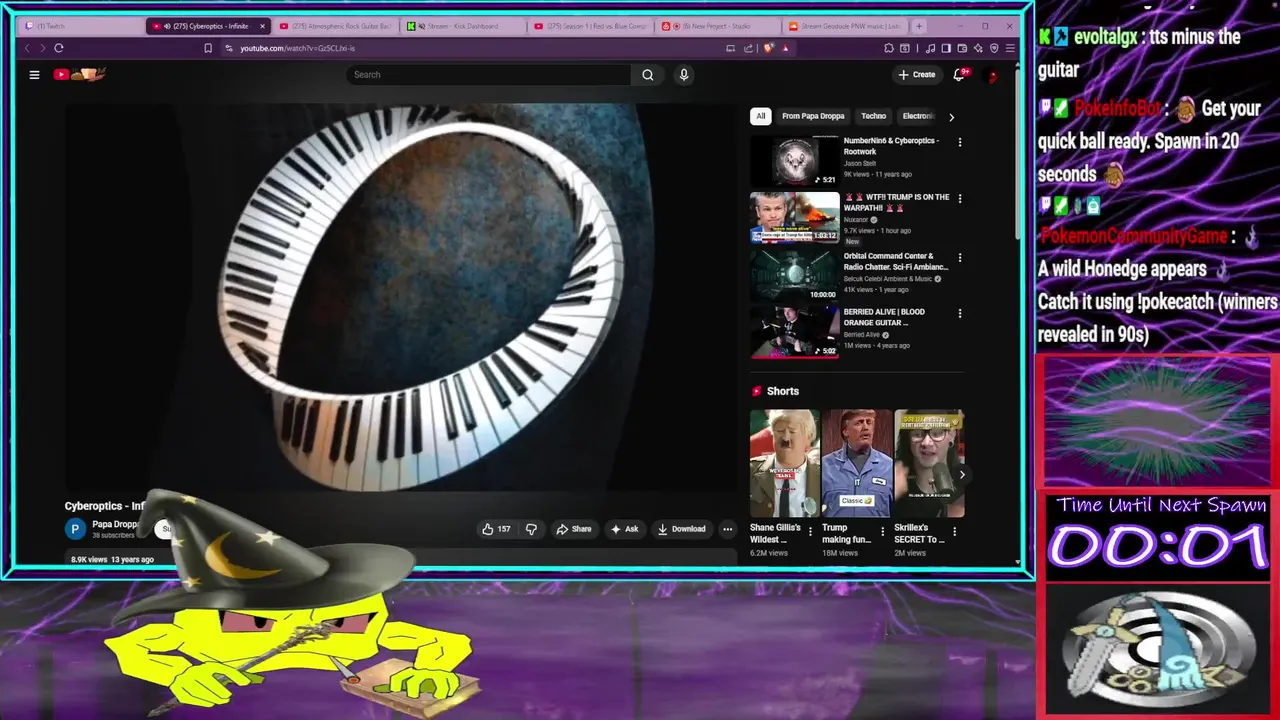The width and height of the screenshot is (1280, 720).
Task: Open options for WTF!! TRUMP video
Action: pyautogui.click(x=960, y=198)
